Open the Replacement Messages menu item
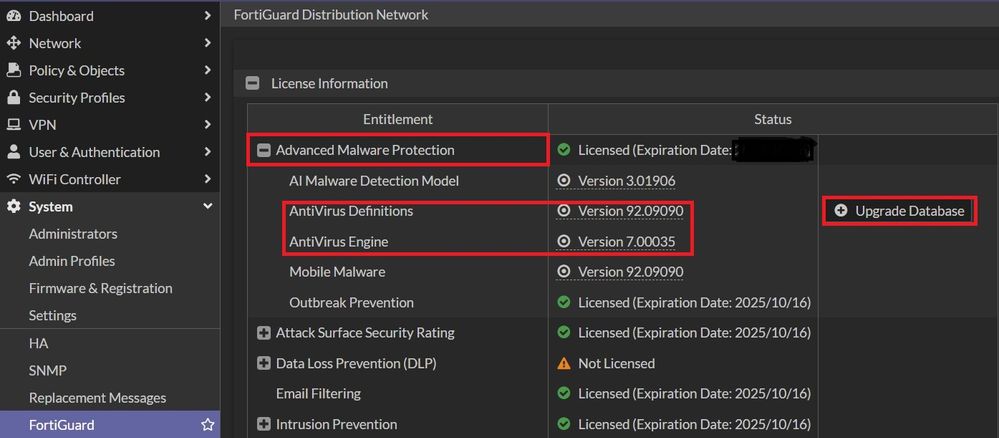The image size is (999, 438). point(97,398)
